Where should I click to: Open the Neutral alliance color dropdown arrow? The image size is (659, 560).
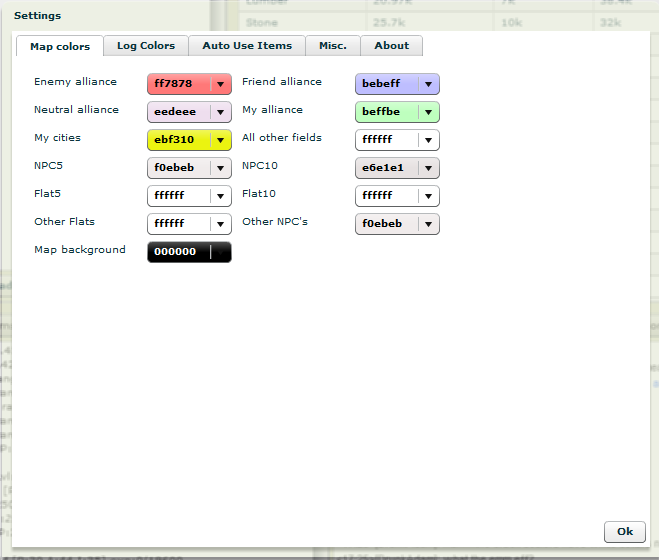pos(220,113)
